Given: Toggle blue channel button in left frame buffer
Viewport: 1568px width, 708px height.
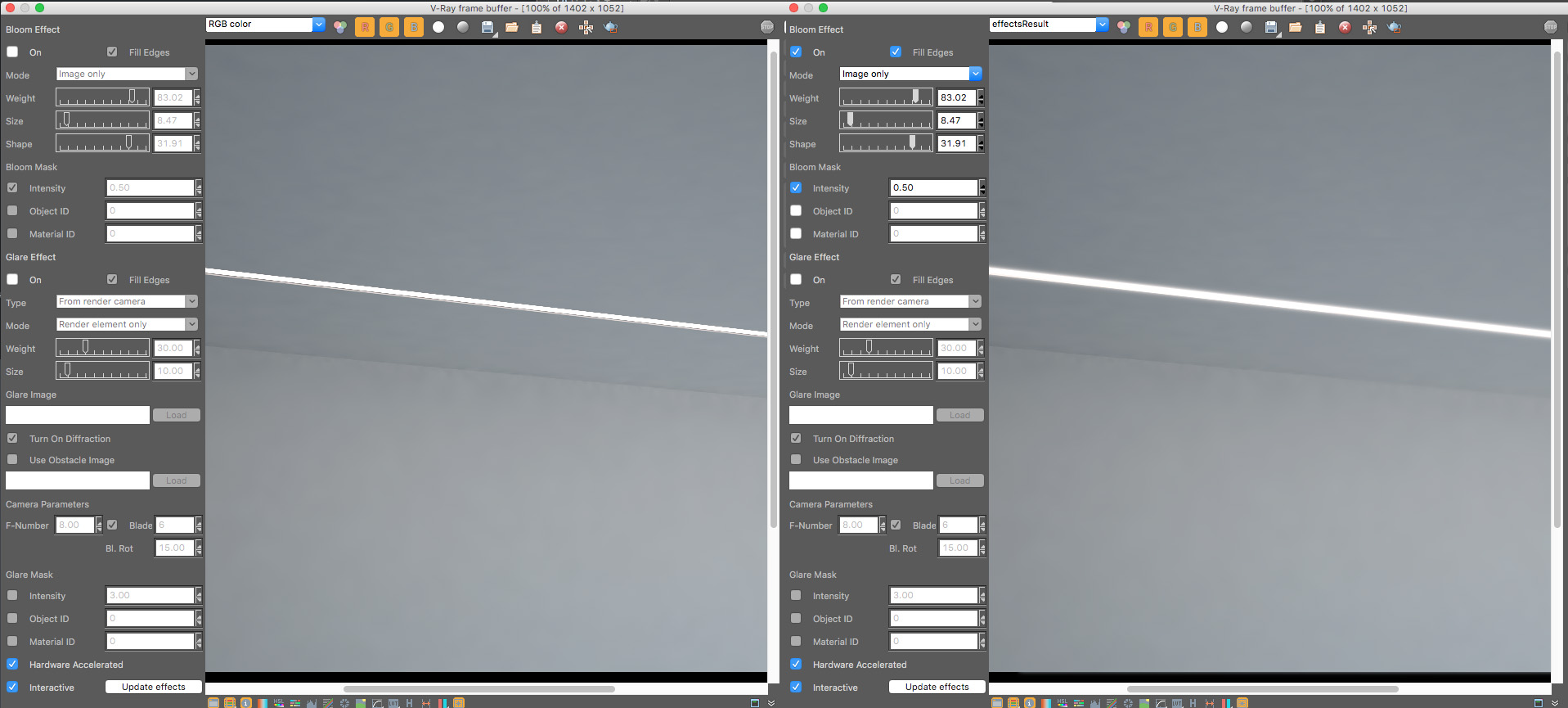Looking at the screenshot, I should click(414, 27).
